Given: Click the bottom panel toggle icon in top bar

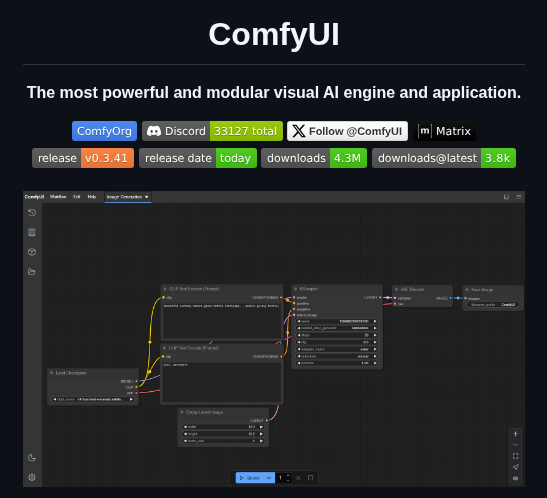Looking at the screenshot, I should pos(506,197).
